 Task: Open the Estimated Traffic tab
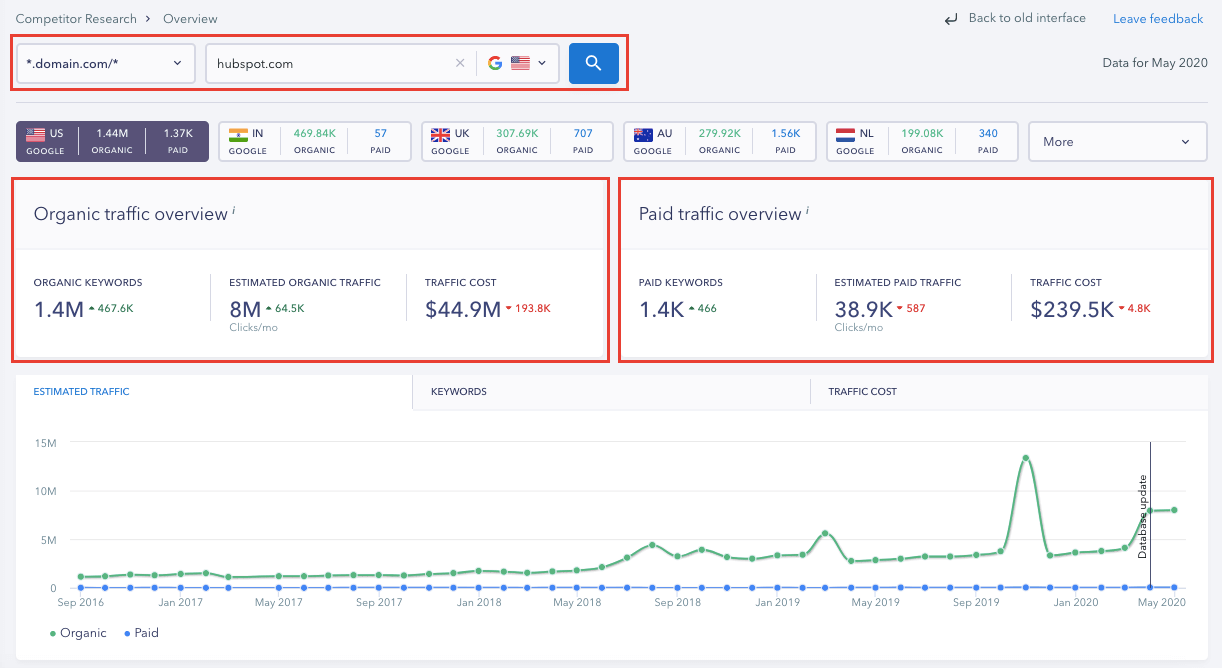click(81, 392)
